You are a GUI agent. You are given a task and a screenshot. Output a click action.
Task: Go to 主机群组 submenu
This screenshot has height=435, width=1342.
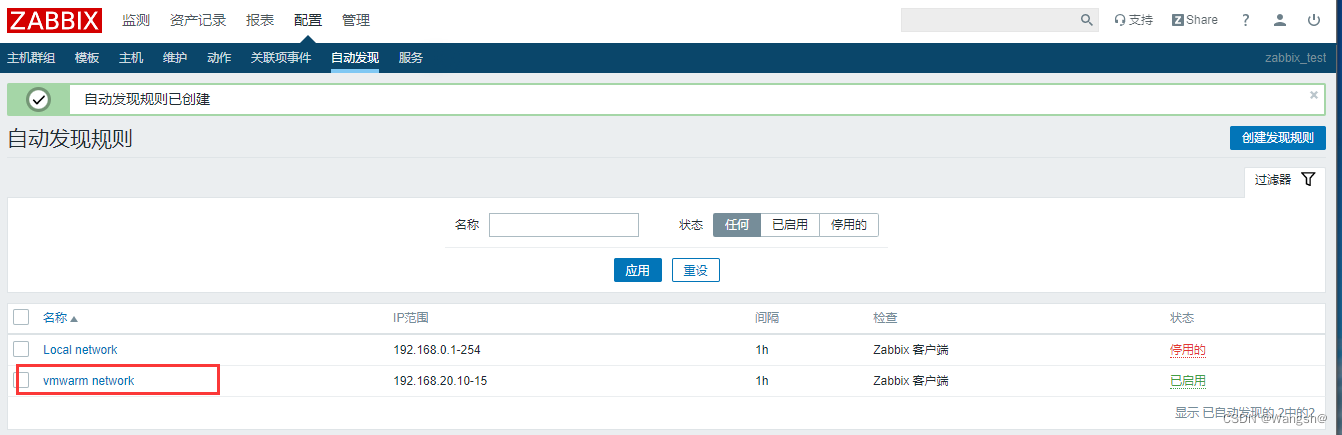pos(31,58)
